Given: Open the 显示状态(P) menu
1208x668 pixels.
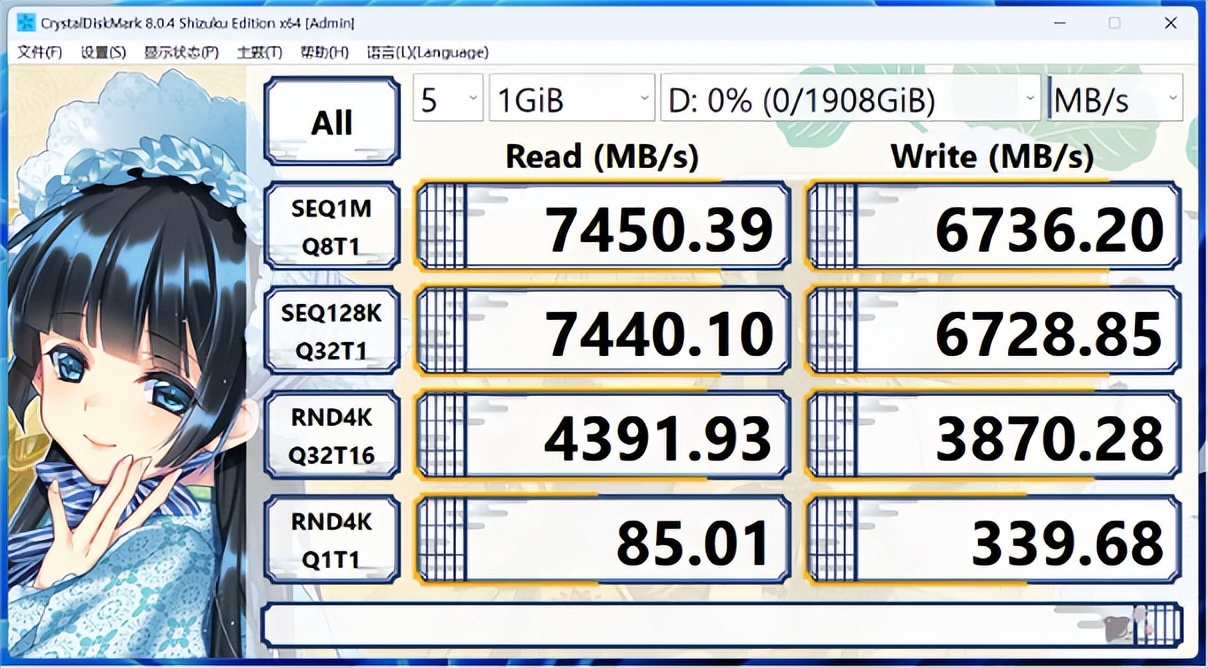Looking at the screenshot, I should (x=181, y=52).
